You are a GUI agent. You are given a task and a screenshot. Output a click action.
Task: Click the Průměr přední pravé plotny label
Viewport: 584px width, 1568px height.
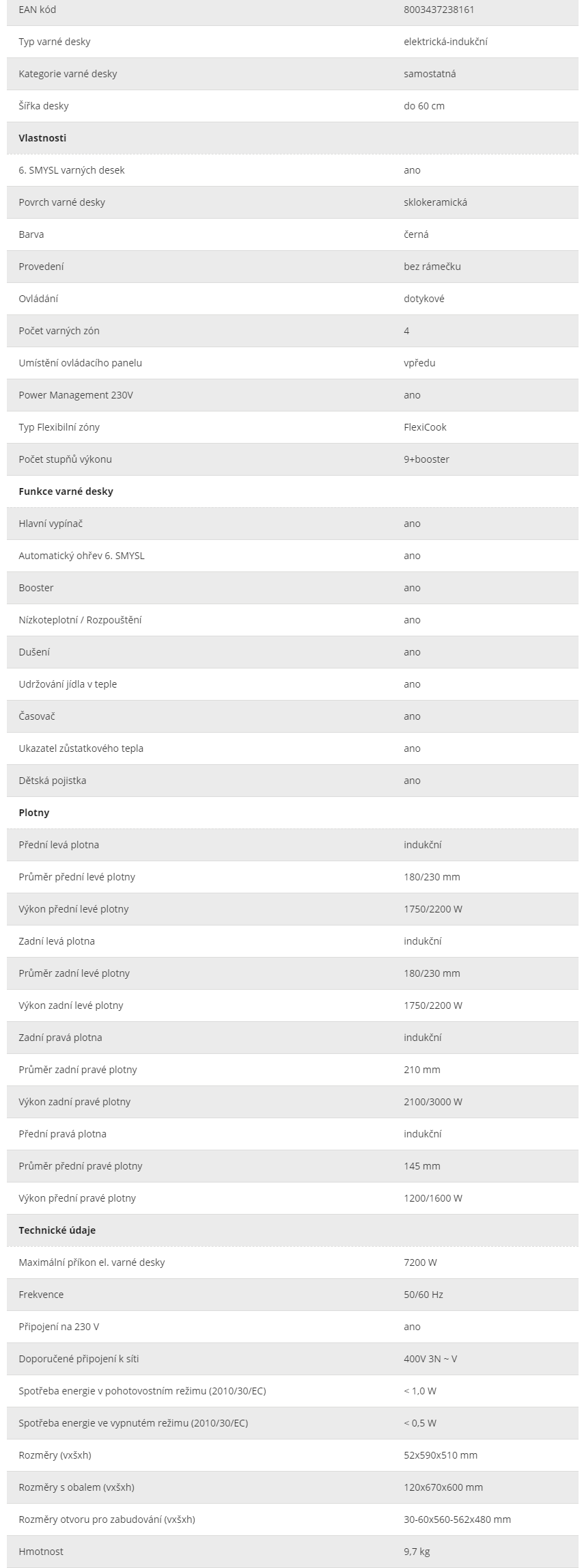81,1166
